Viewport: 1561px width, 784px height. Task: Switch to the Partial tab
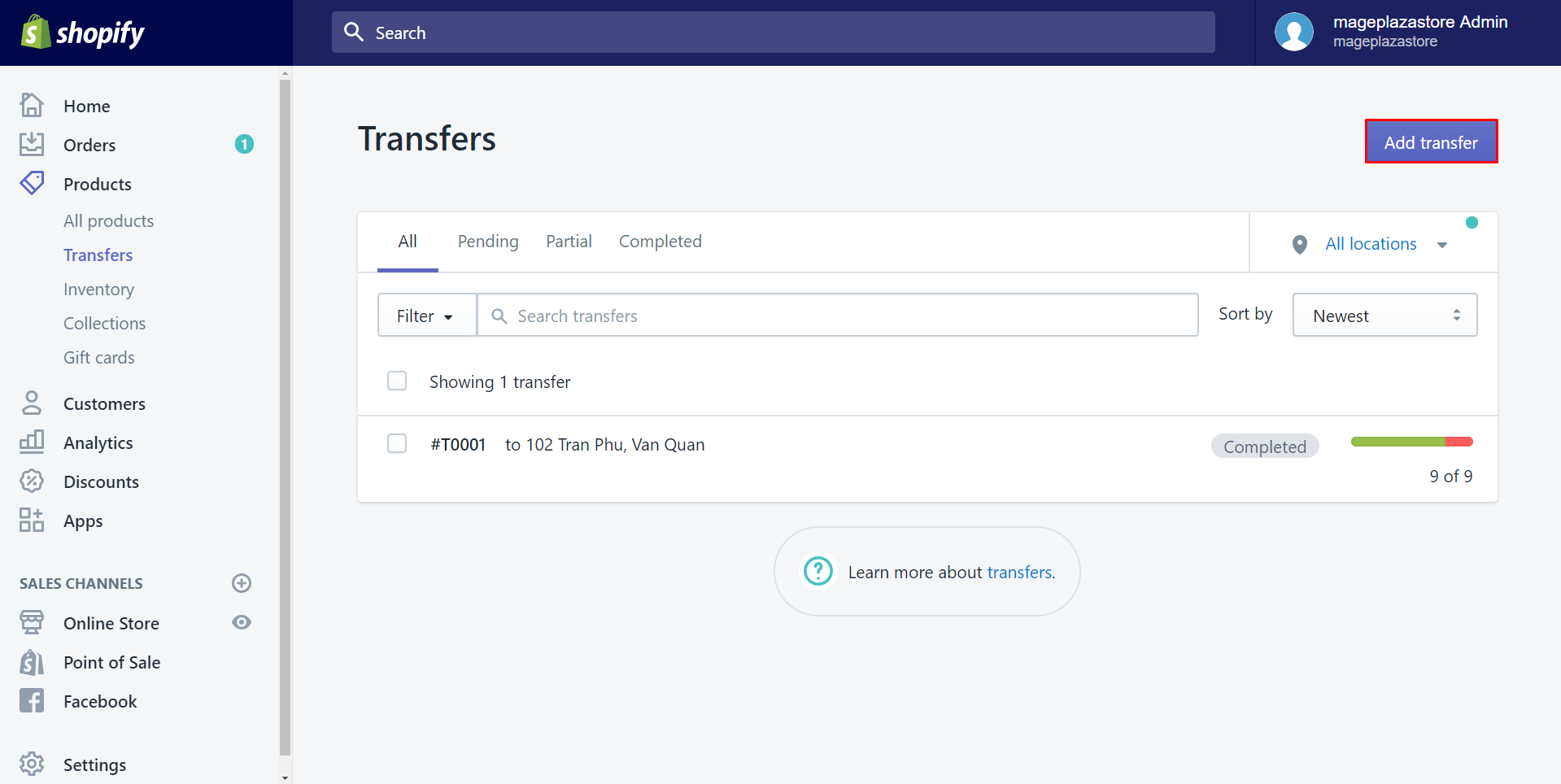[569, 242]
